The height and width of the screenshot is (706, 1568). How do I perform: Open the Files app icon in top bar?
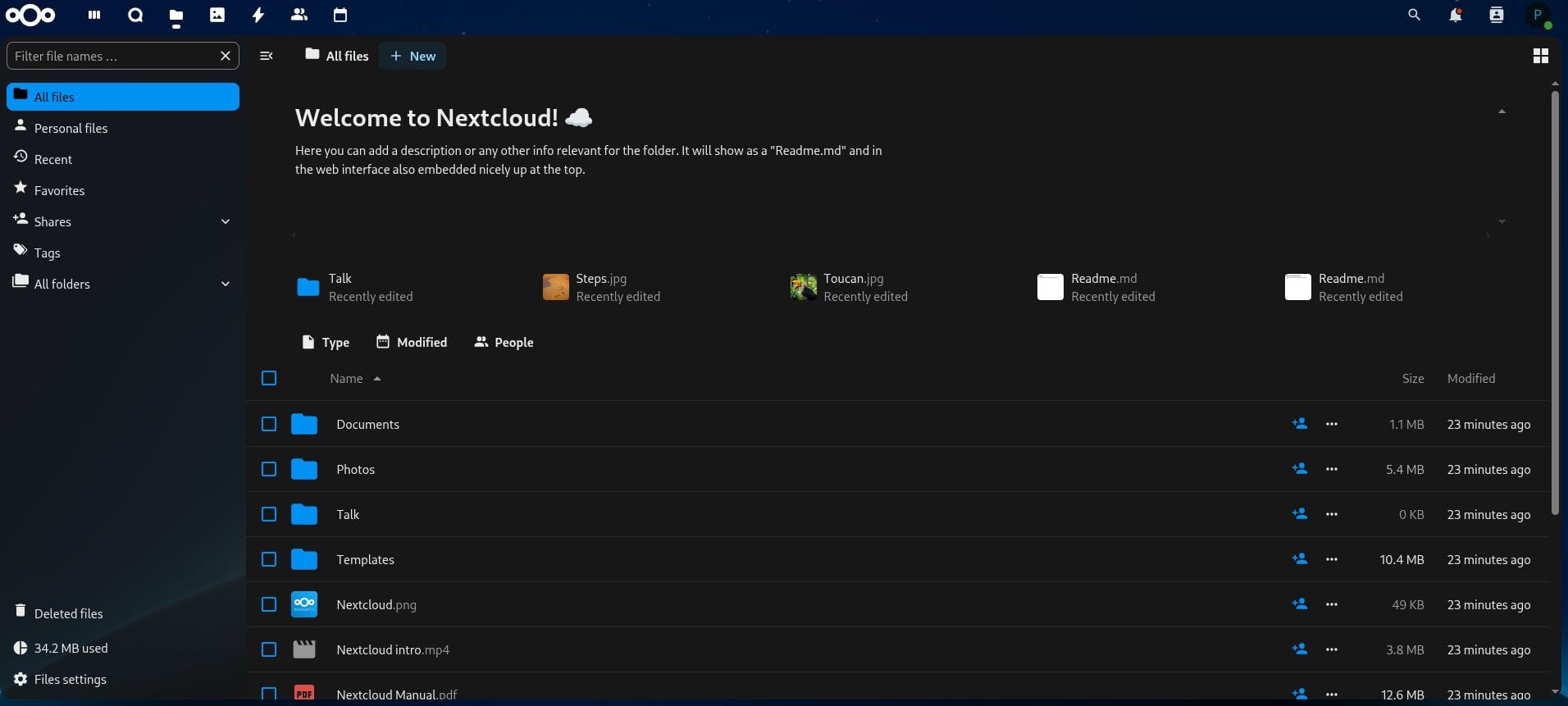176,15
